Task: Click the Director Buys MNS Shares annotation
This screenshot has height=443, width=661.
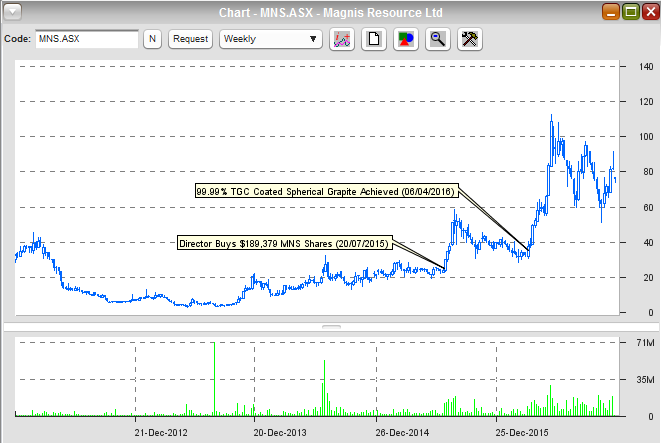Action: tap(285, 243)
